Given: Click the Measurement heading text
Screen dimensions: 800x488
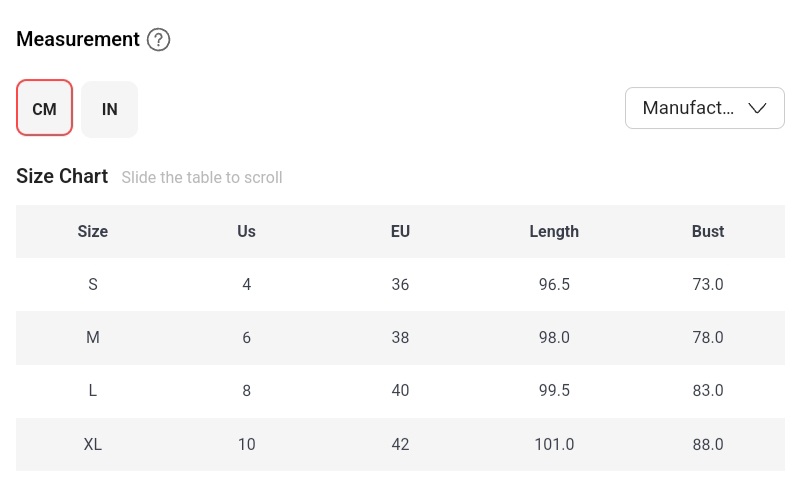Looking at the screenshot, I should [78, 40].
